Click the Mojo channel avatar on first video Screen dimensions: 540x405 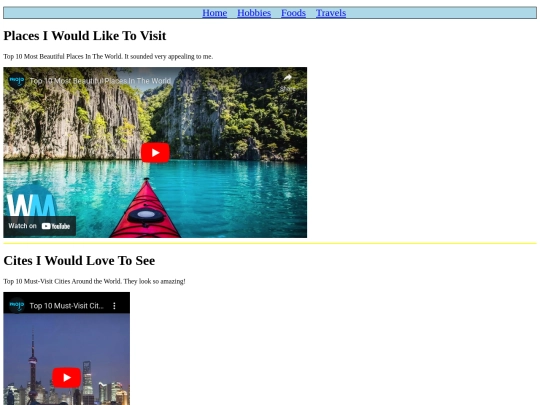click(17, 81)
